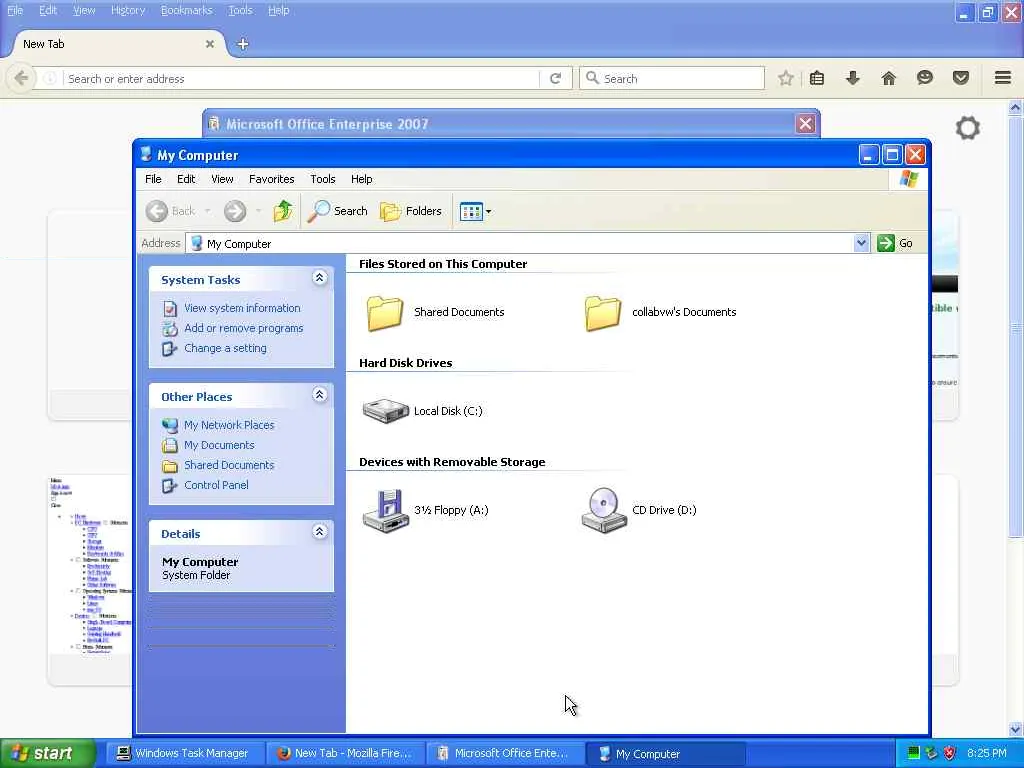
Task: Click the Firefox back arrow button
Action: [x=22, y=78]
